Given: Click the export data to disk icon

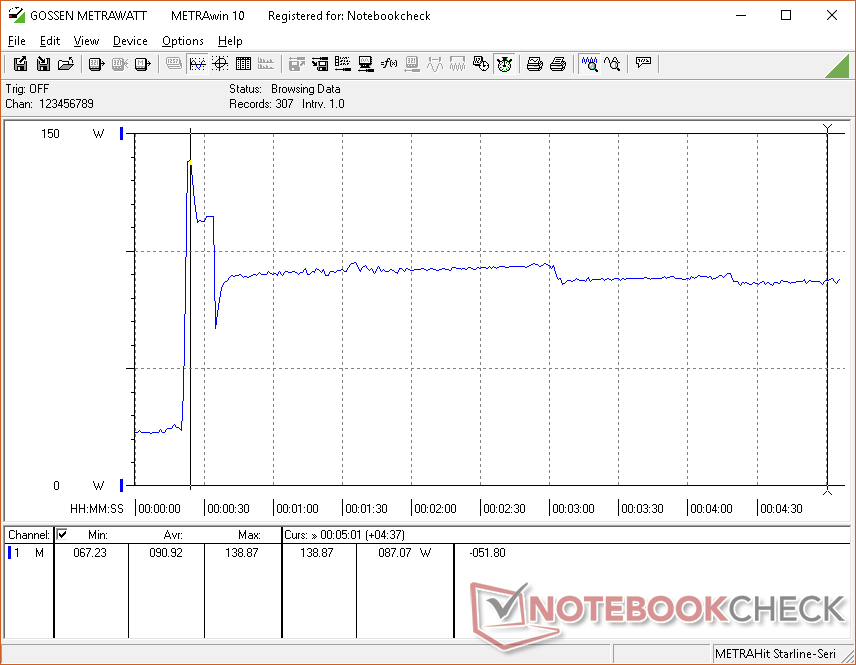Looking at the screenshot, I should coord(20,64).
